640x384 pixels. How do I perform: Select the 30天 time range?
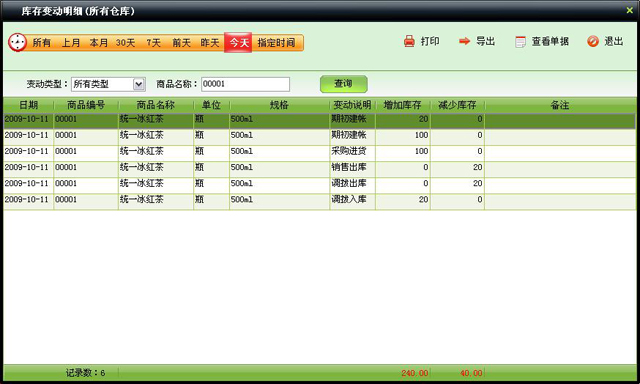tap(125, 42)
